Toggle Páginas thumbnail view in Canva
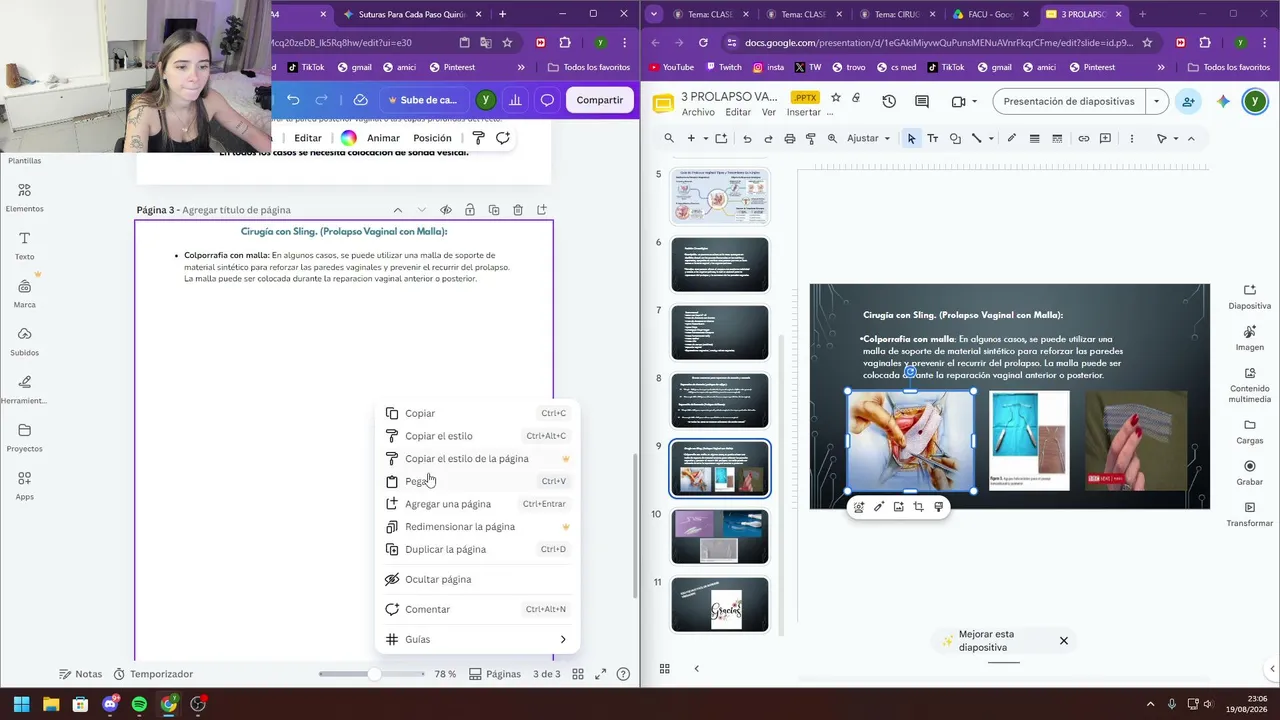Viewport: 1280px width, 720px height. pyautogui.click(x=495, y=674)
